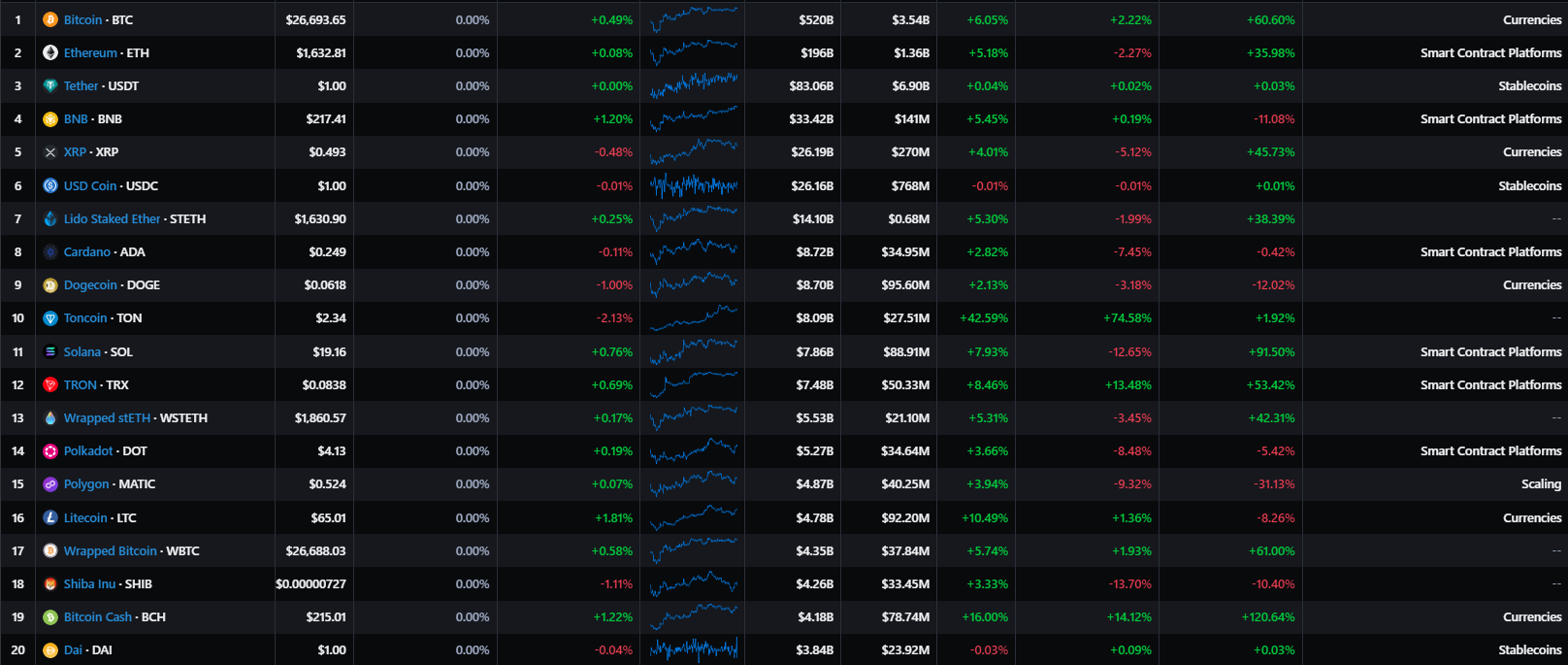The image size is (1568, 665).
Task: Click the XRP logo icon
Action: [50, 152]
